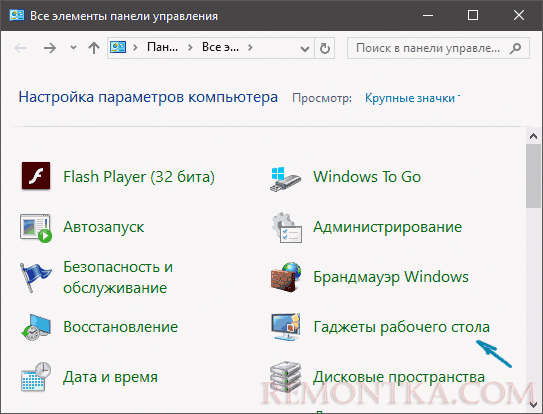Focus the Поиск в панели управления field

click(438, 48)
